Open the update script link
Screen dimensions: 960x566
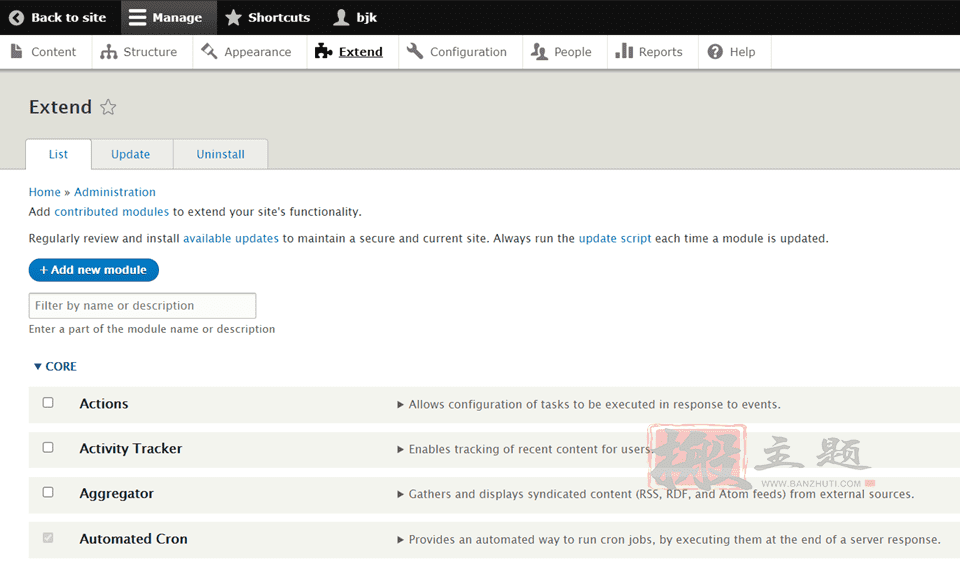pyautogui.click(x=615, y=238)
